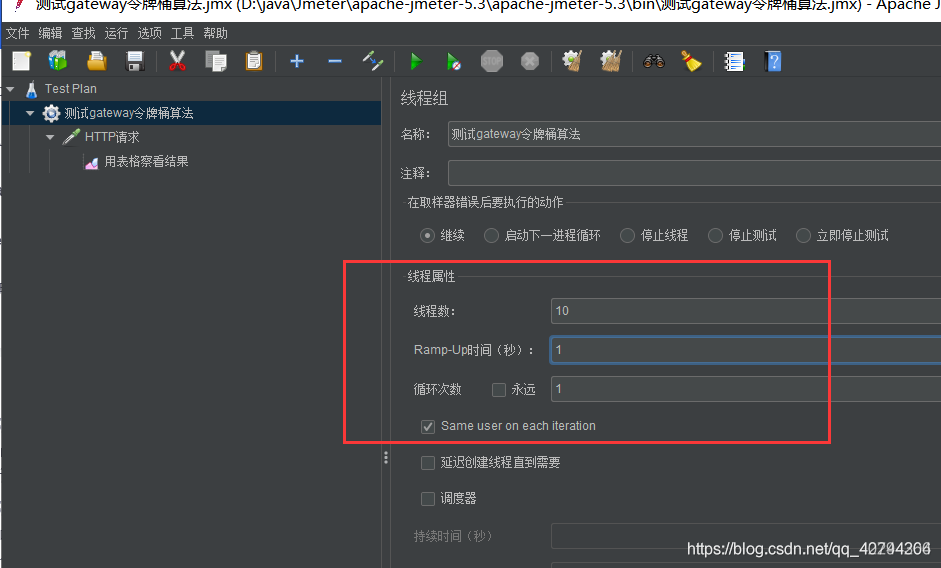Click the 名称 input field
The image size is (941, 568).
694,134
